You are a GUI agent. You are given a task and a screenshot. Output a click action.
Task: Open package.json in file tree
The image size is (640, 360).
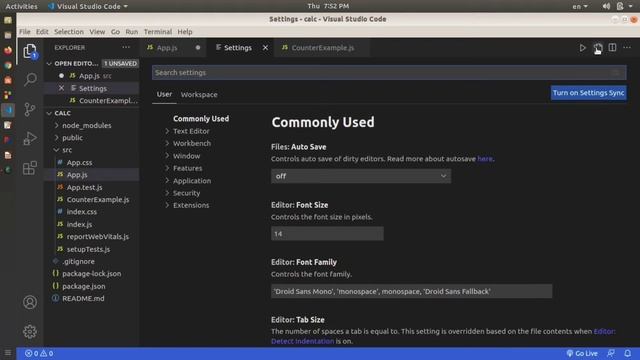(84, 286)
